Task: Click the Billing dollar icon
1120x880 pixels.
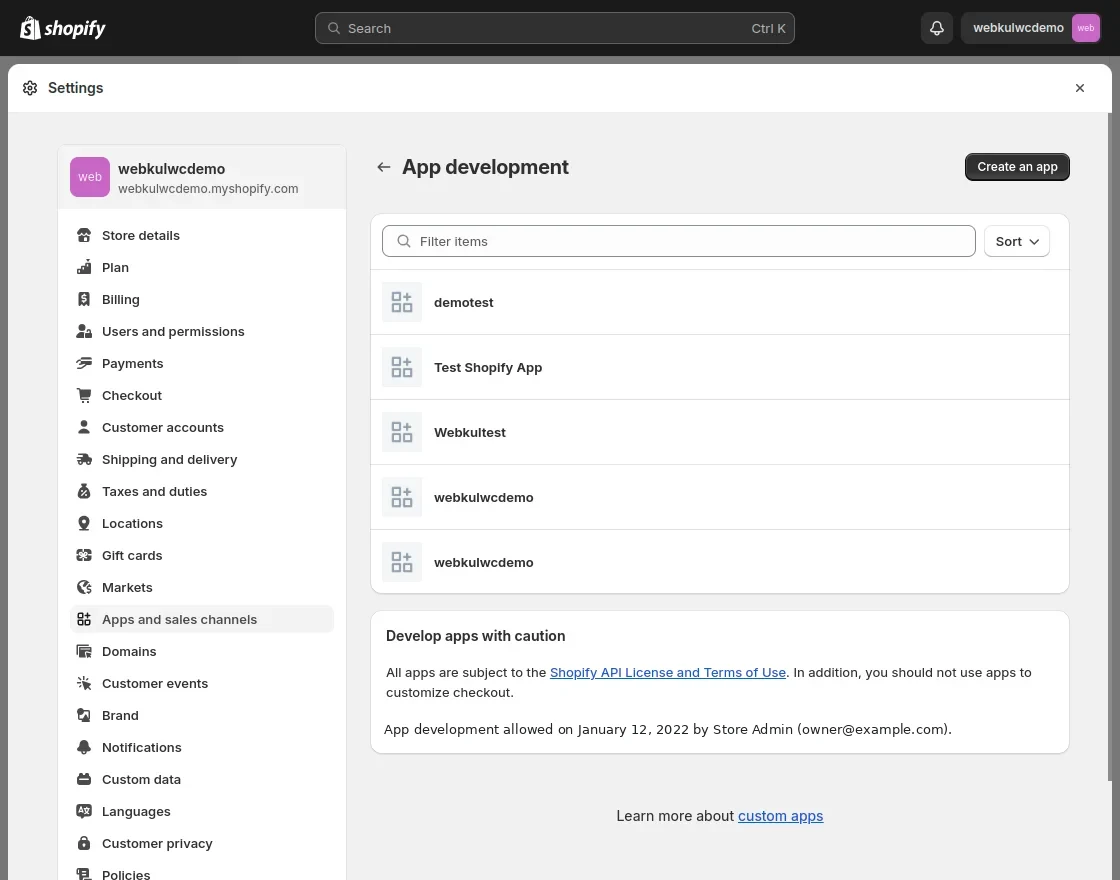Action: 84,299
